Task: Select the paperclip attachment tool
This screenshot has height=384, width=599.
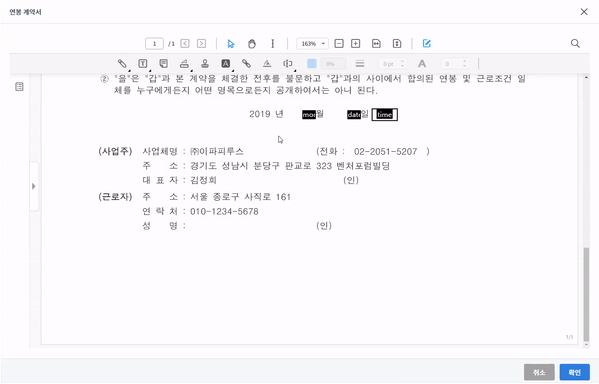Action: click(122, 63)
